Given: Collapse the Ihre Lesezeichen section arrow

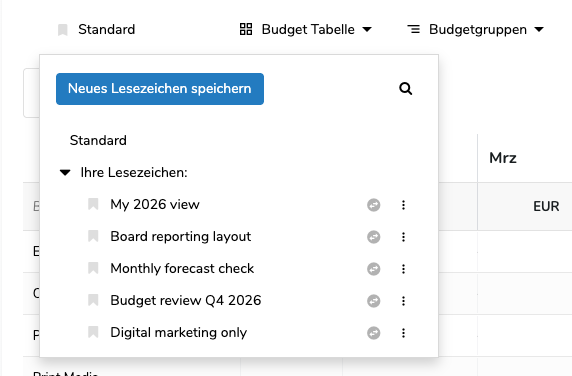Looking at the screenshot, I should point(65,173).
